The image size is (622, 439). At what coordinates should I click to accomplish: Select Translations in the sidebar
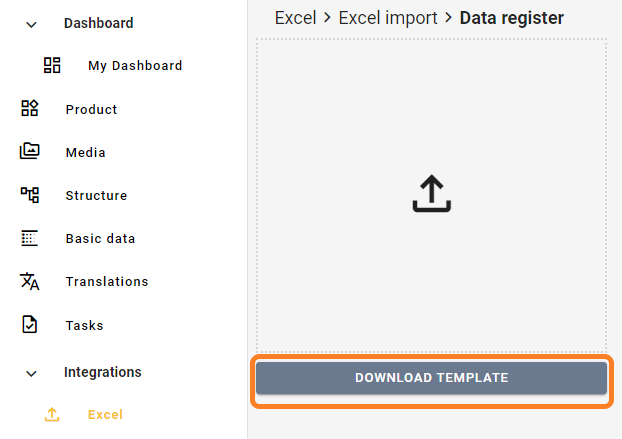[106, 282]
